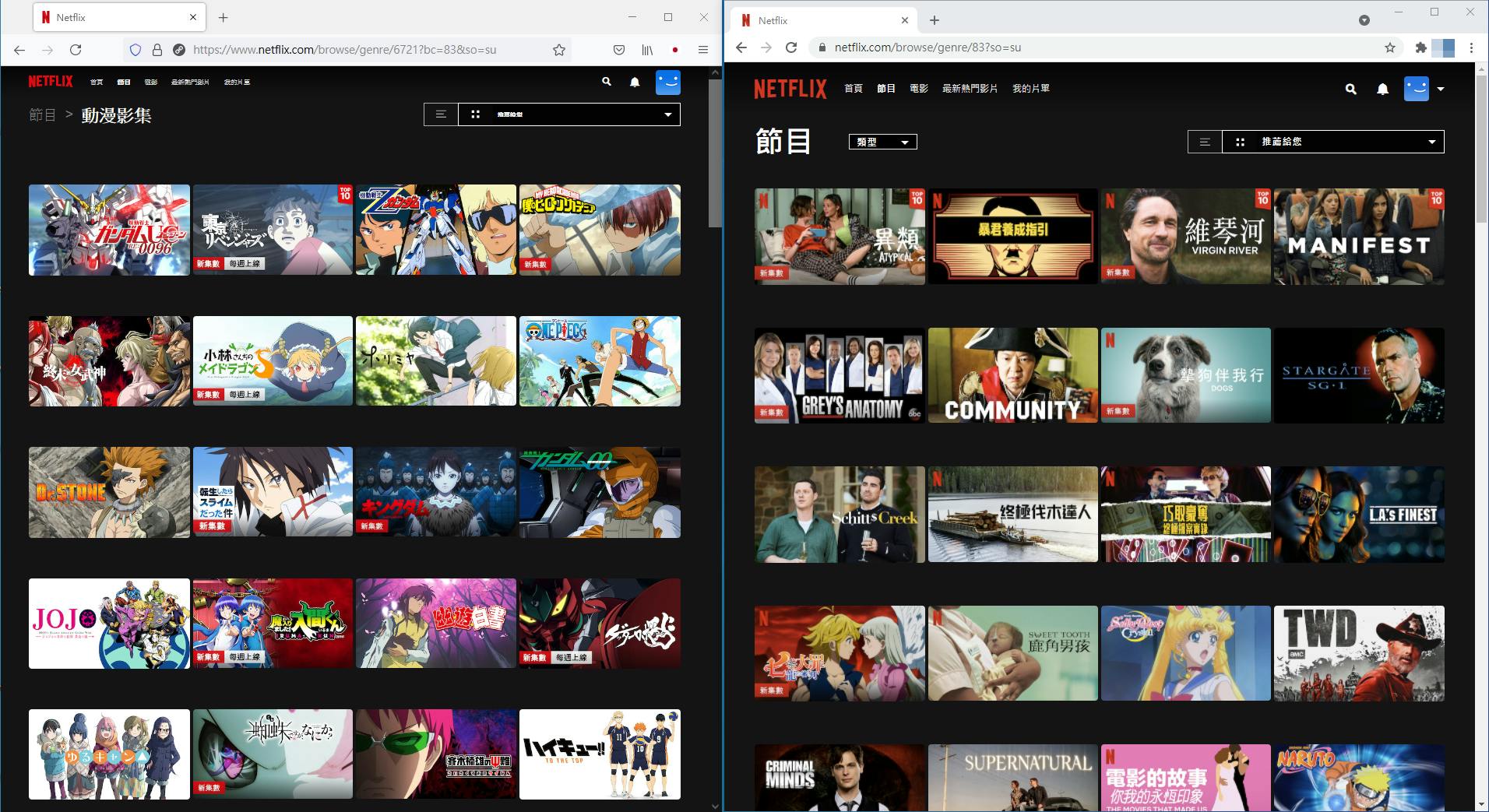Click the search magnifier in left Netflix window
The height and width of the screenshot is (812, 1489).
point(607,82)
